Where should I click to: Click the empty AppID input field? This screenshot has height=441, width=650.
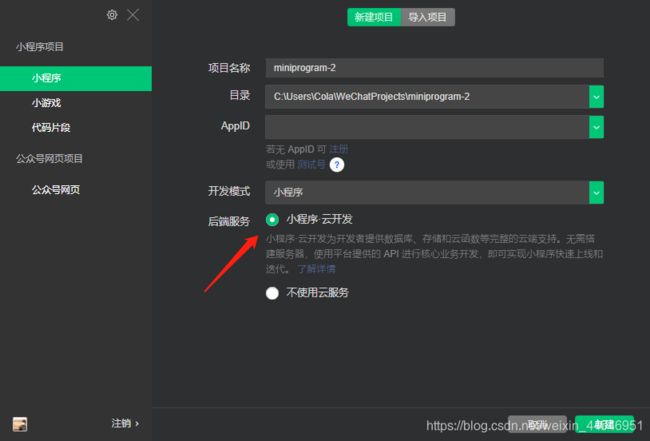click(427, 127)
